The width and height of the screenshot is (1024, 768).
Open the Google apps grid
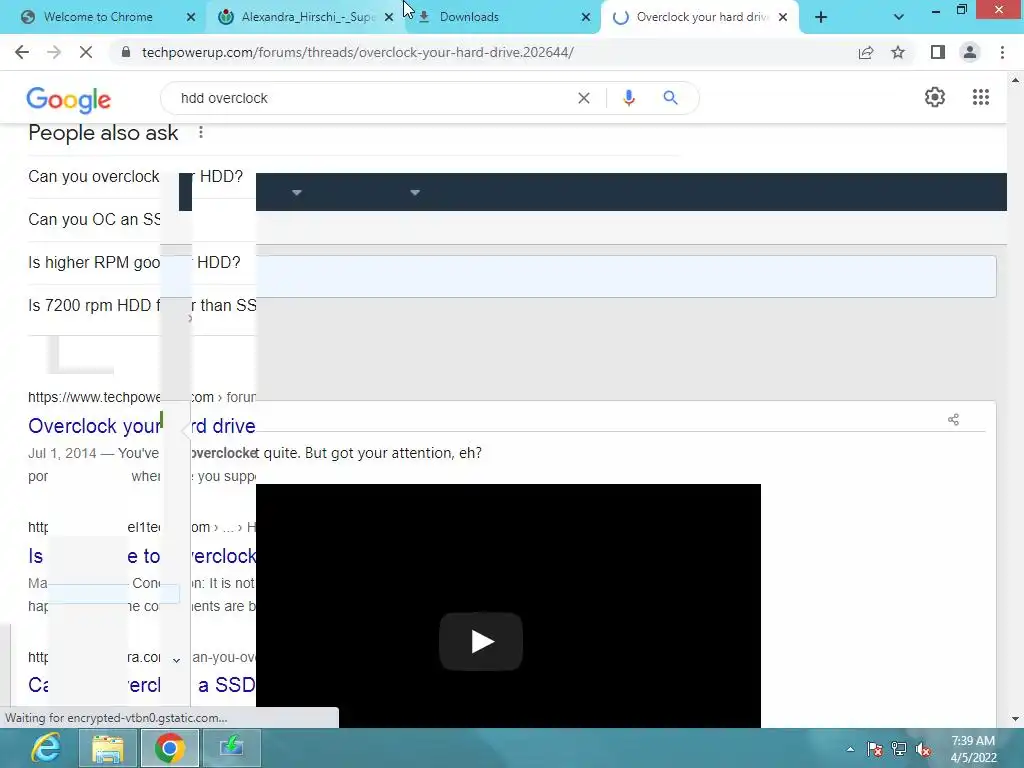tap(981, 97)
